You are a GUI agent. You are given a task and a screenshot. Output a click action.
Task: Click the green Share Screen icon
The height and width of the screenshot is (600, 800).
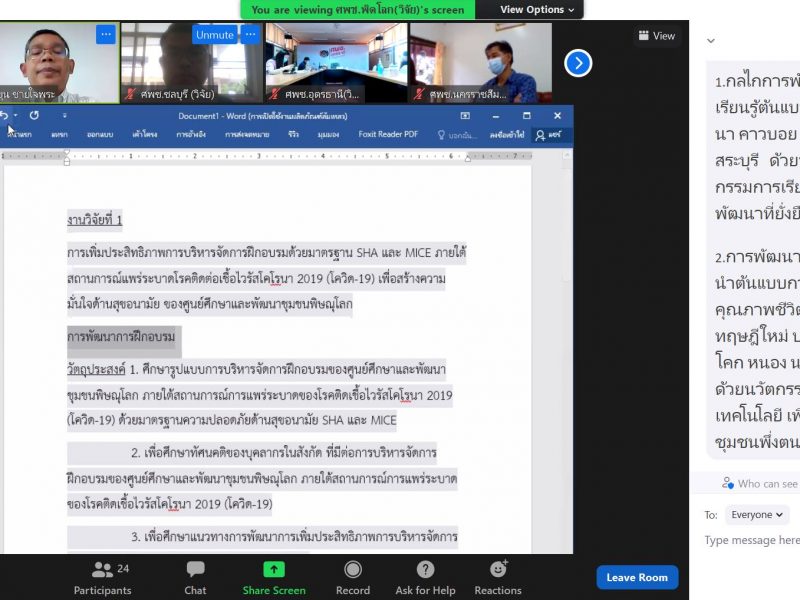click(x=274, y=569)
